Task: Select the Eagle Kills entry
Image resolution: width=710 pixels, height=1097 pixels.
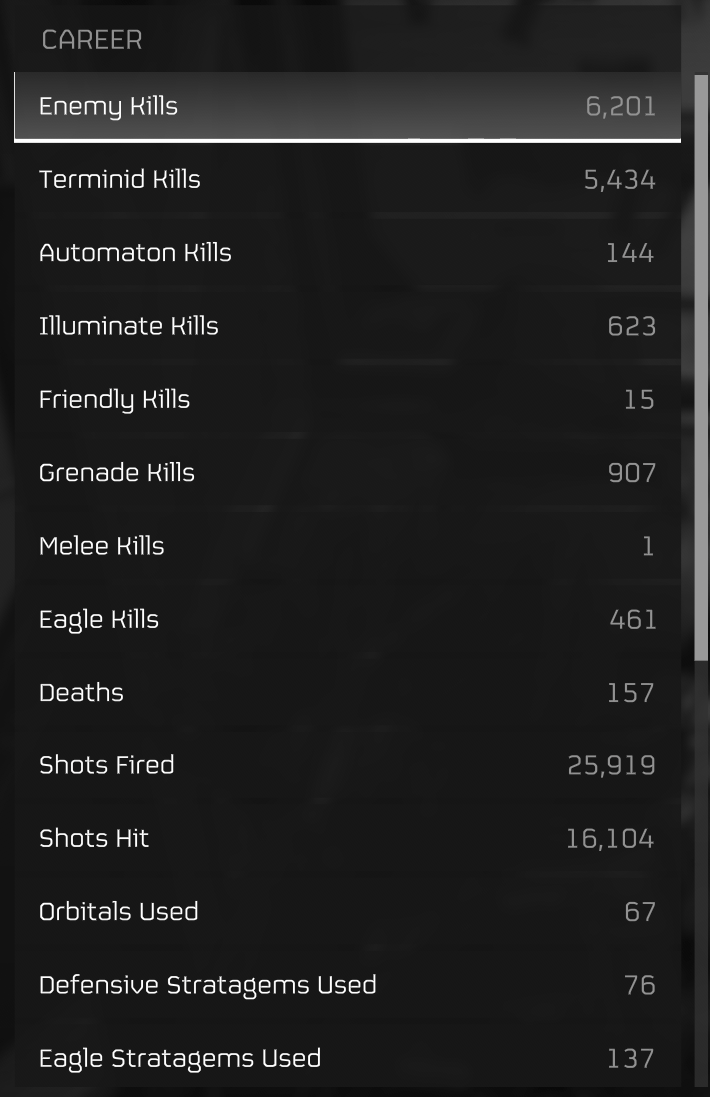Action: (348, 620)
